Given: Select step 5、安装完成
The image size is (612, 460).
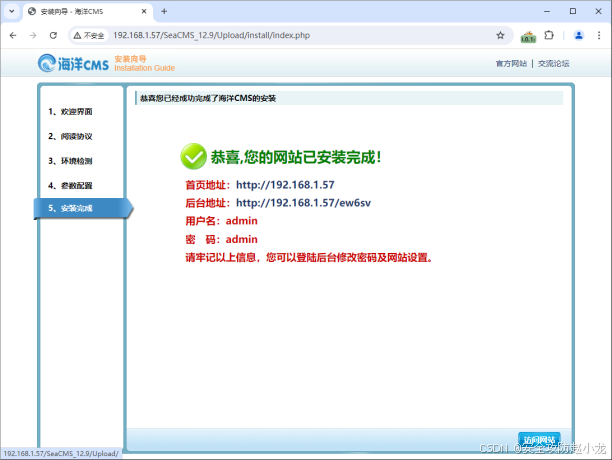Looking at the screenshot, I should [x=83, y=208].
